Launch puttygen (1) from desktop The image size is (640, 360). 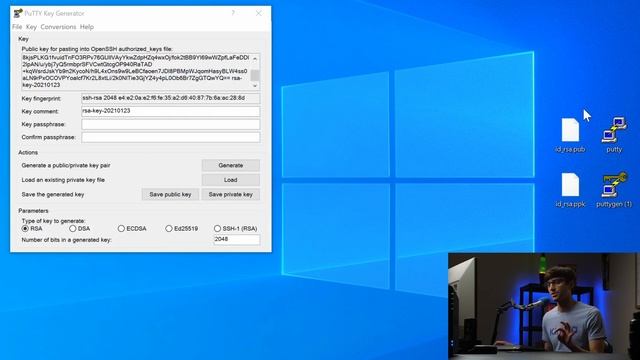point(614,189)
